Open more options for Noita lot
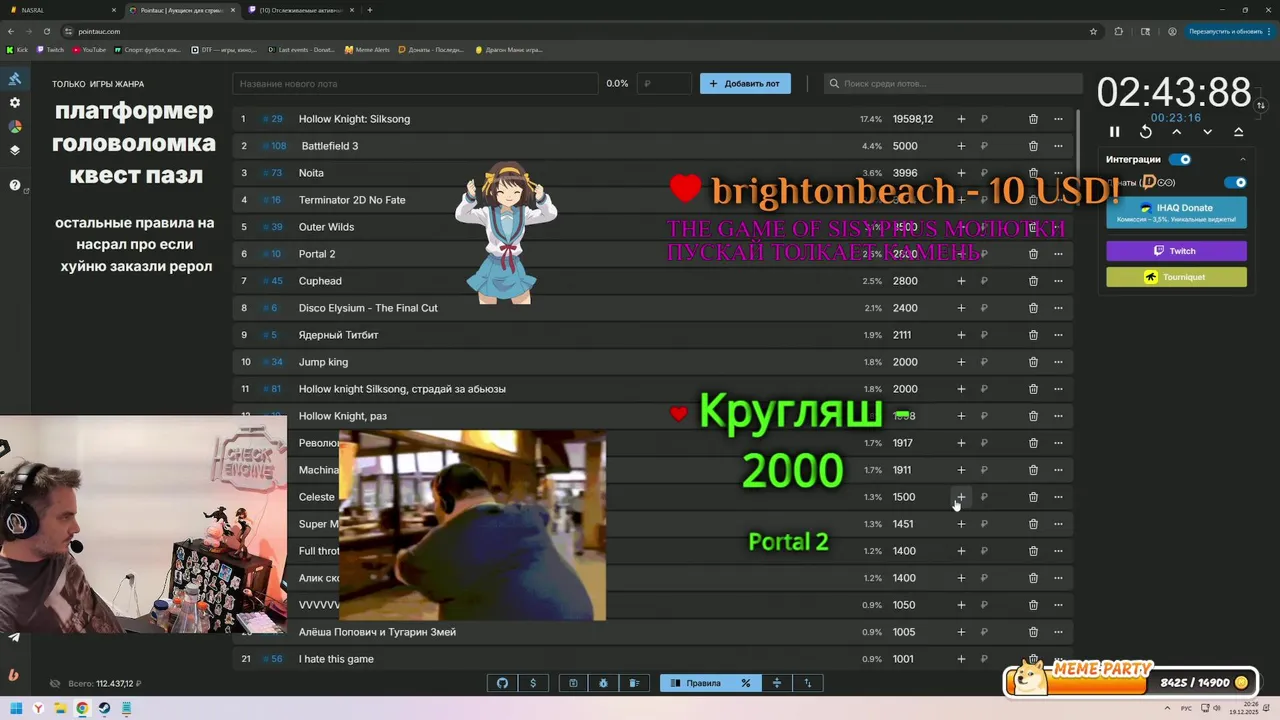Image resolution: width=1280 pixels, height=720 pixels. pos(1058,173)
